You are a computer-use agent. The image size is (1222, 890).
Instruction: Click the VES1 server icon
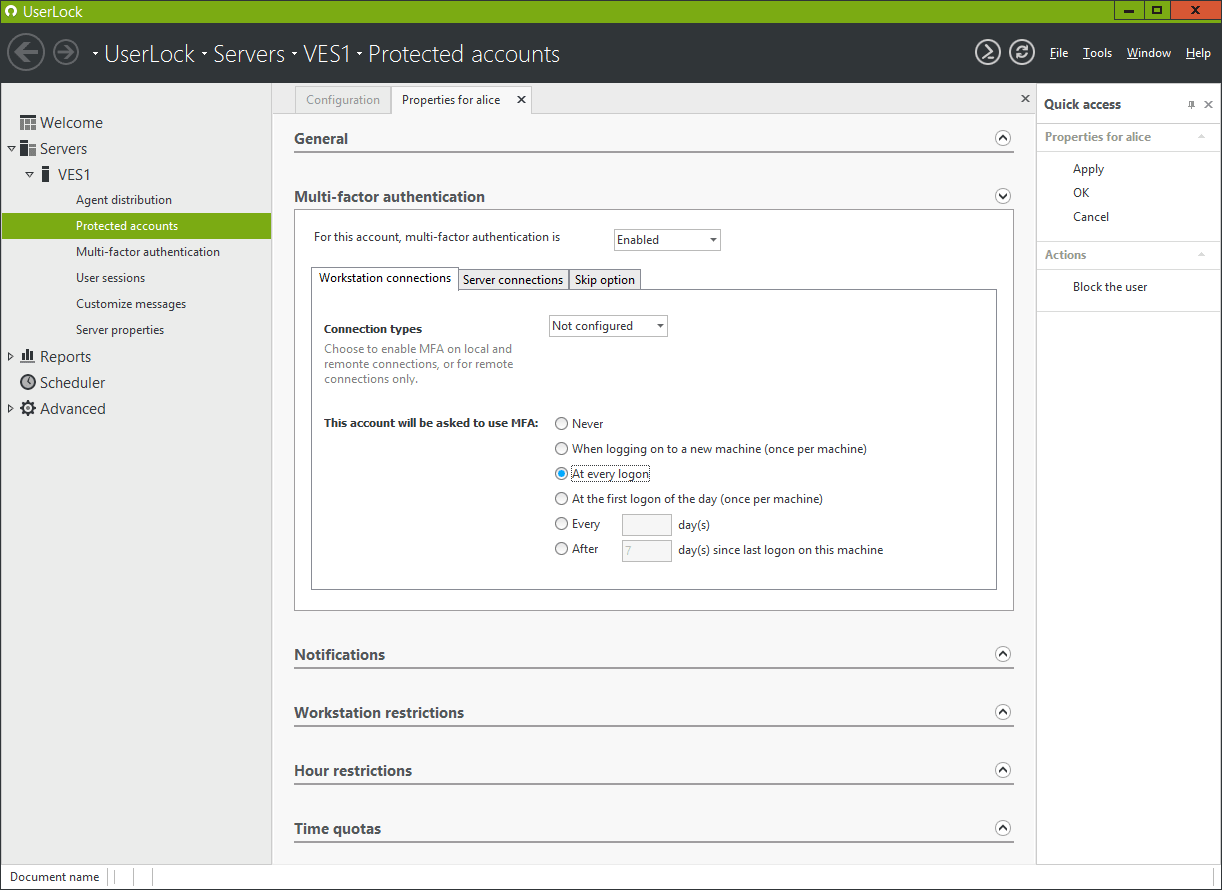click(46, 174)
